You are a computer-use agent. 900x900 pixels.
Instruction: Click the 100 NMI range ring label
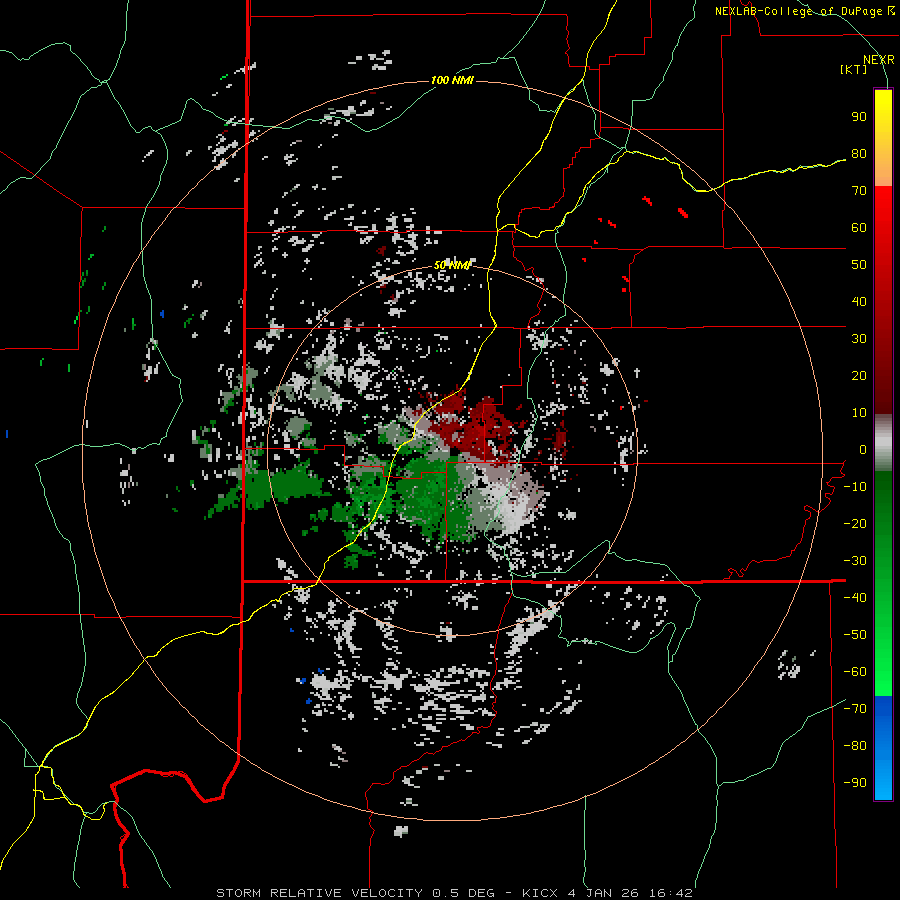pos(452,80)
